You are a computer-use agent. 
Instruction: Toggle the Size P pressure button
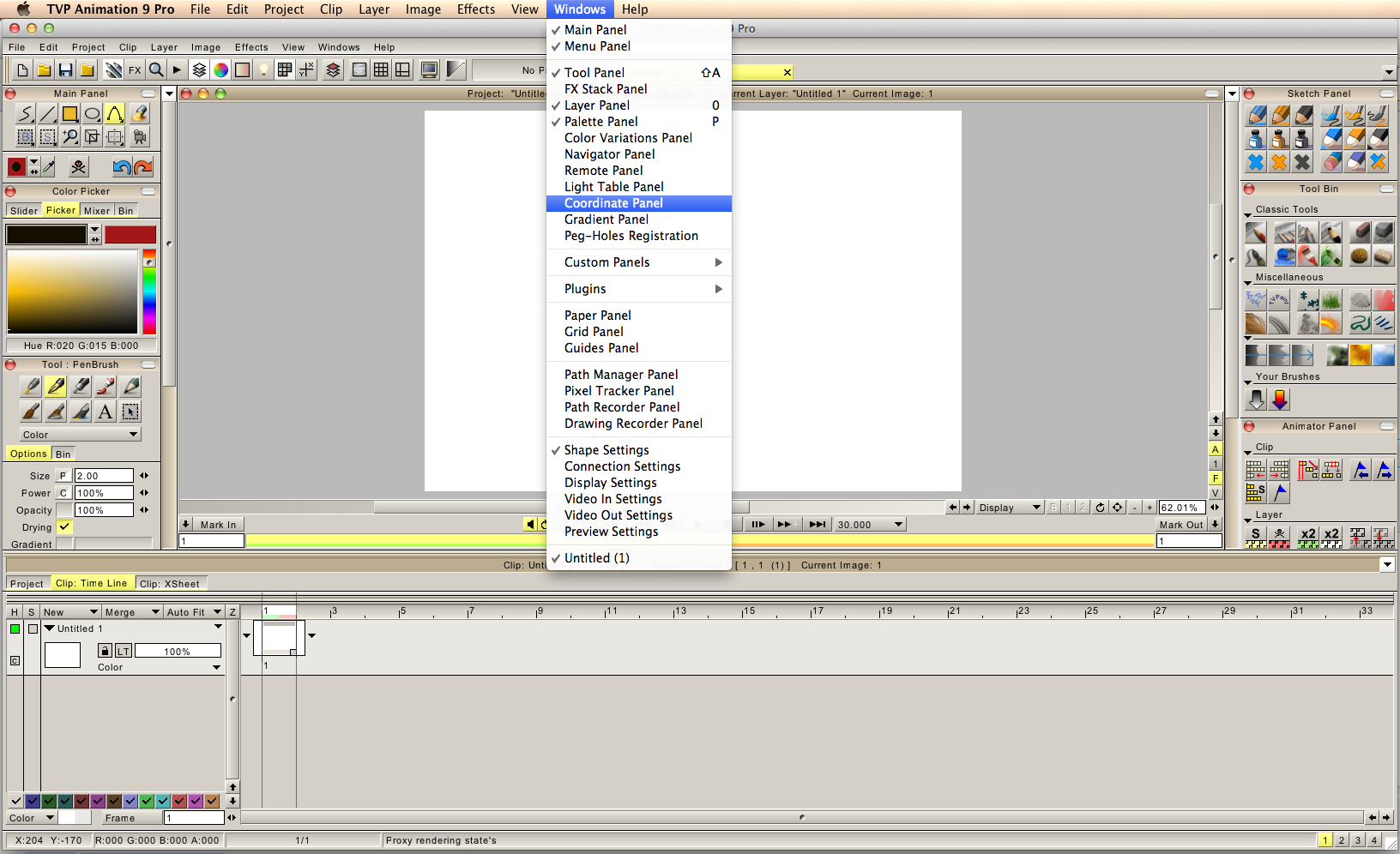pos(63,476)
